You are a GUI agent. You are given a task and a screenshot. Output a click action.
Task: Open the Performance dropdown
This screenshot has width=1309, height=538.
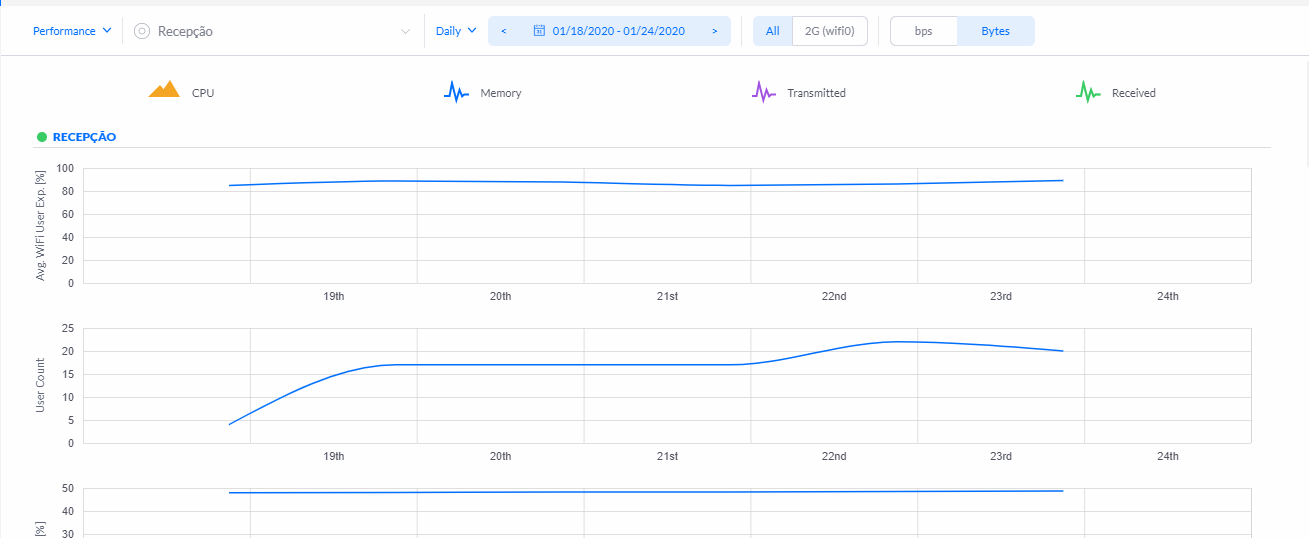pyautogui.click(x=72, y=31)
